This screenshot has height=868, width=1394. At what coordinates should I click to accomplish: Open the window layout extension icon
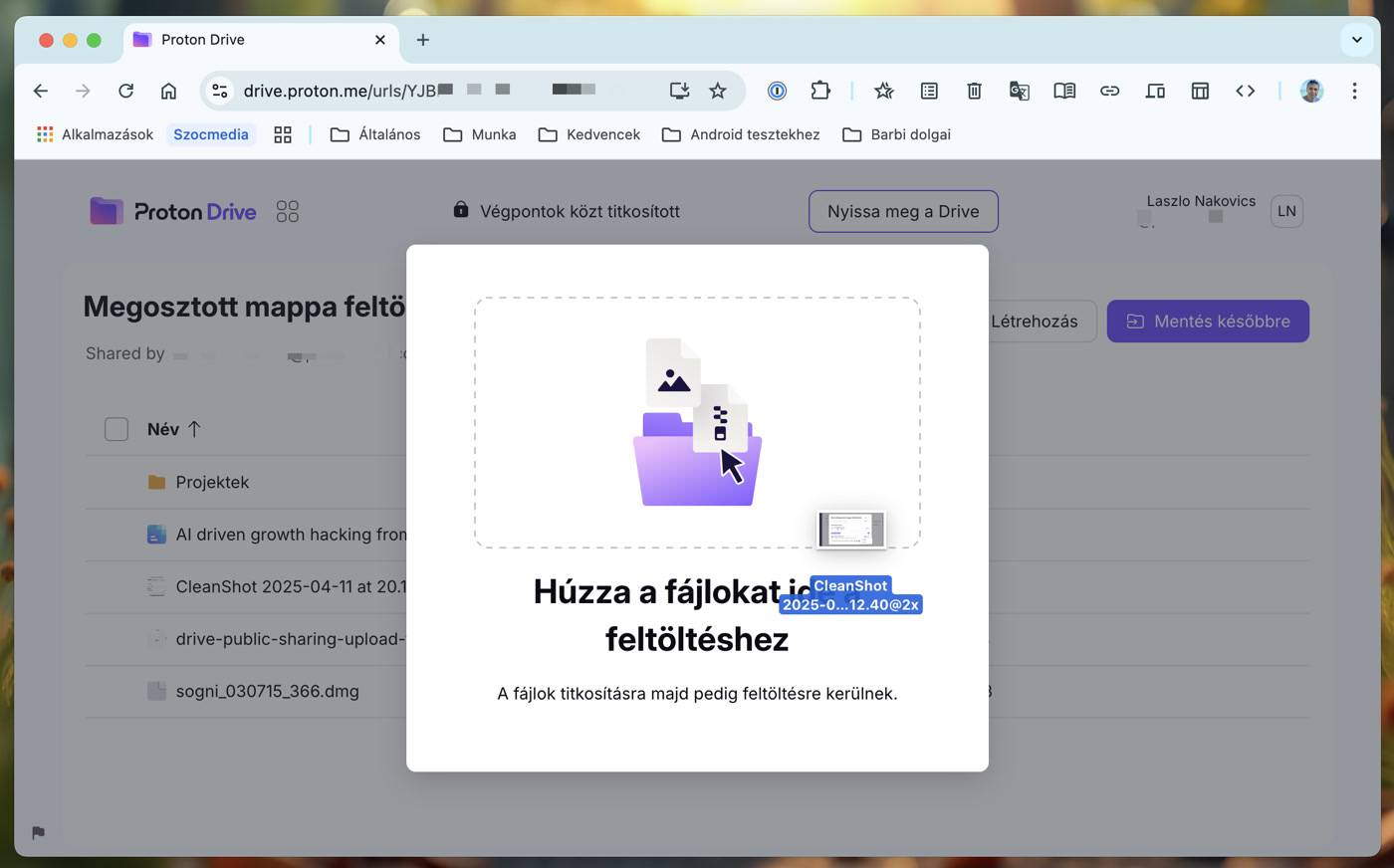[1200, 91]
